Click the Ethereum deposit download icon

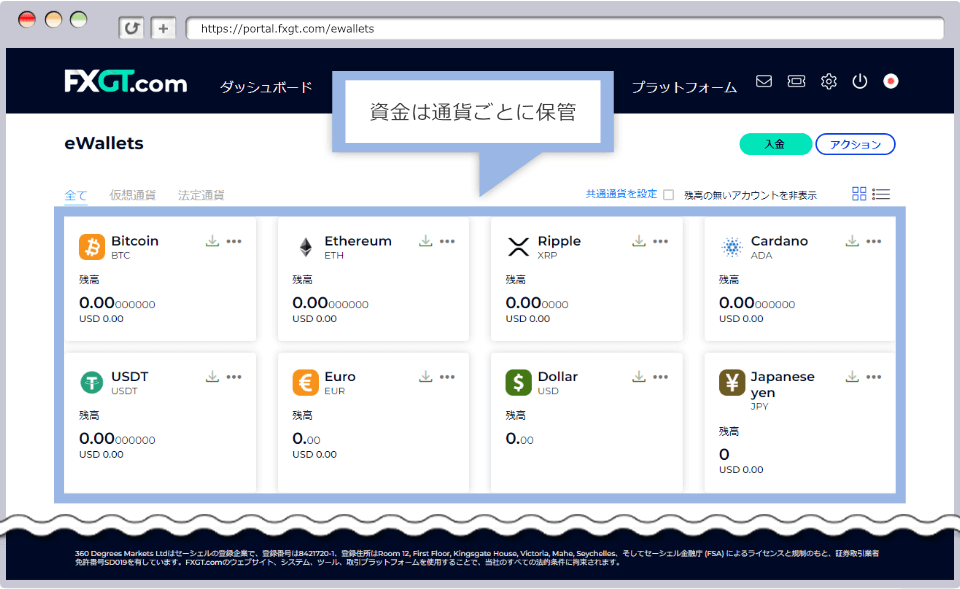426,241
